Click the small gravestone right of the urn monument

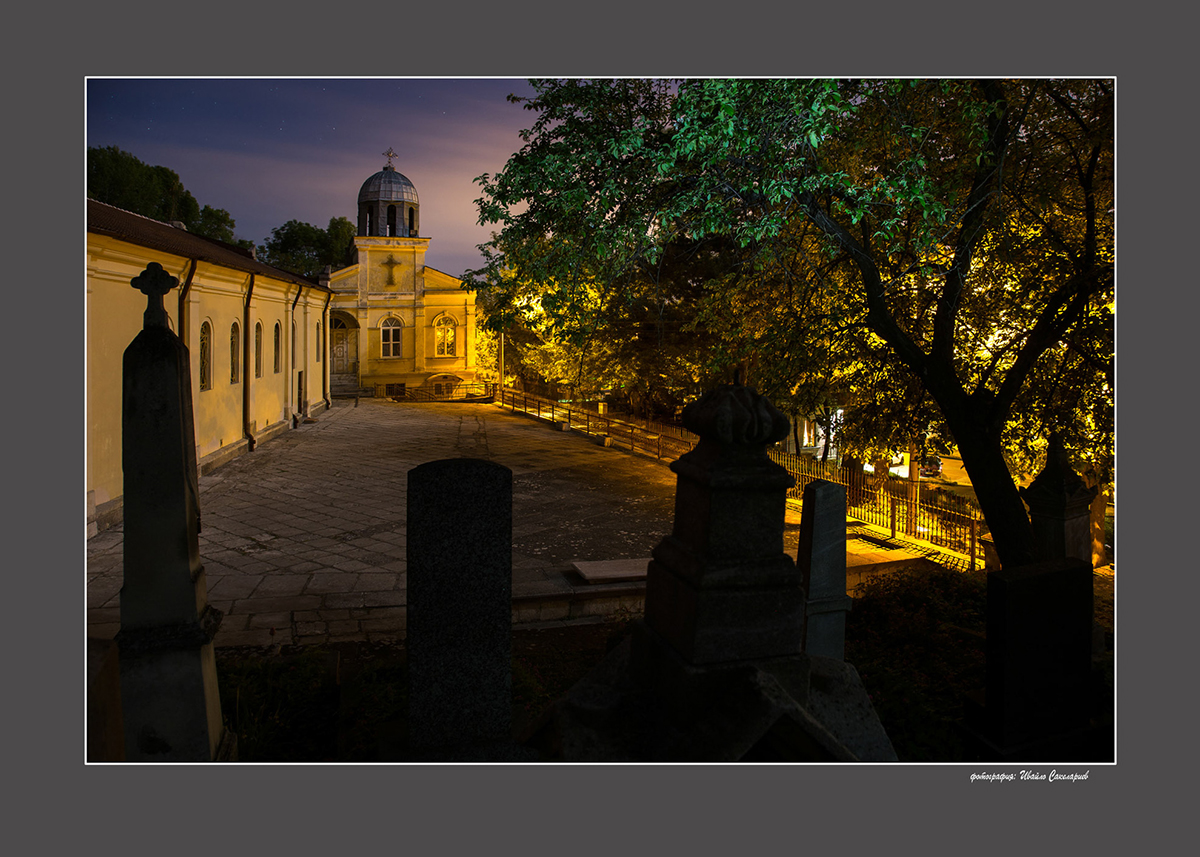click(x=823, y=565)
